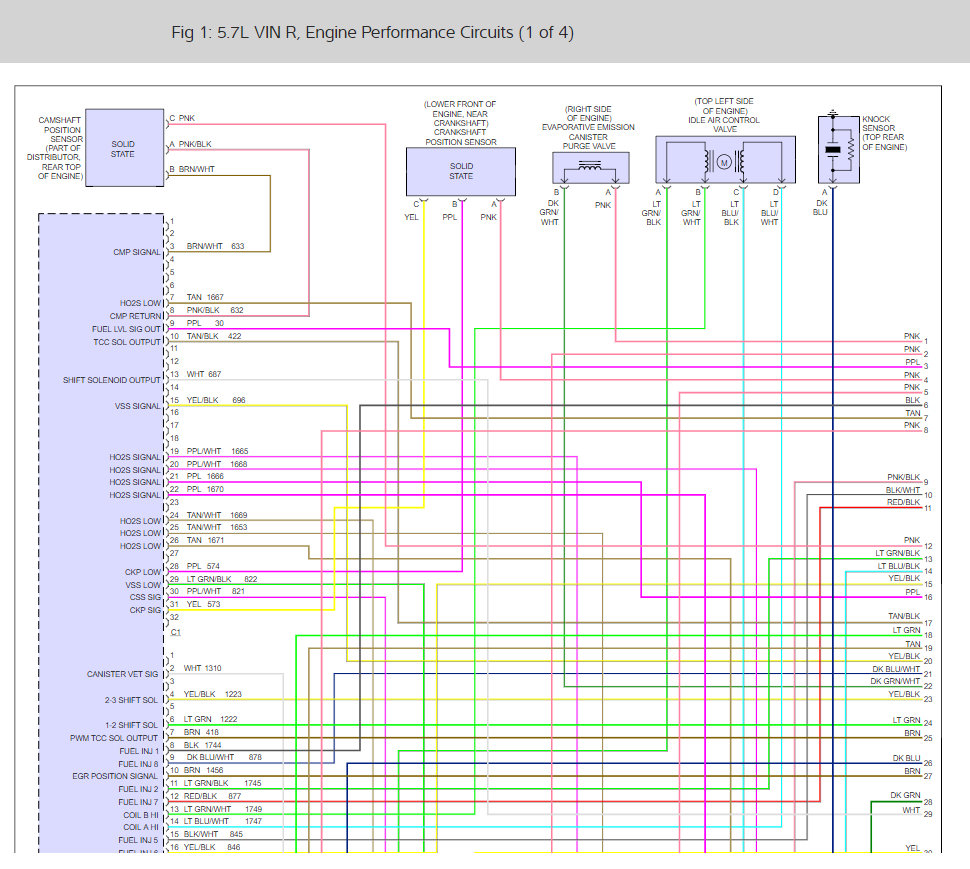
Task: Click right-edge 'TAN/BLK' label at pin 17
Action: (x=904, y=617)
